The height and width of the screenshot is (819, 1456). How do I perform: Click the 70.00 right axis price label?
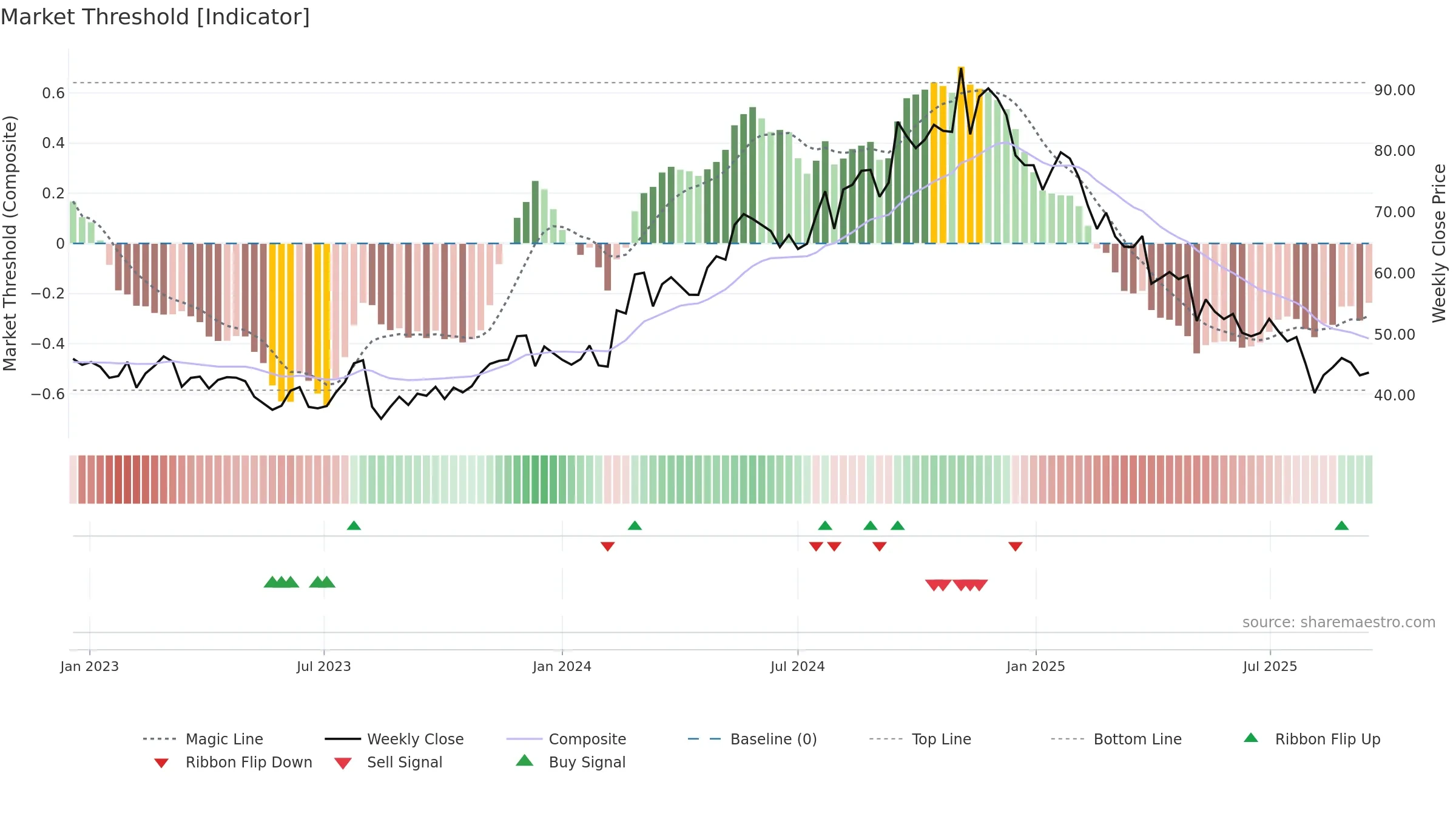coord(1395,212)
